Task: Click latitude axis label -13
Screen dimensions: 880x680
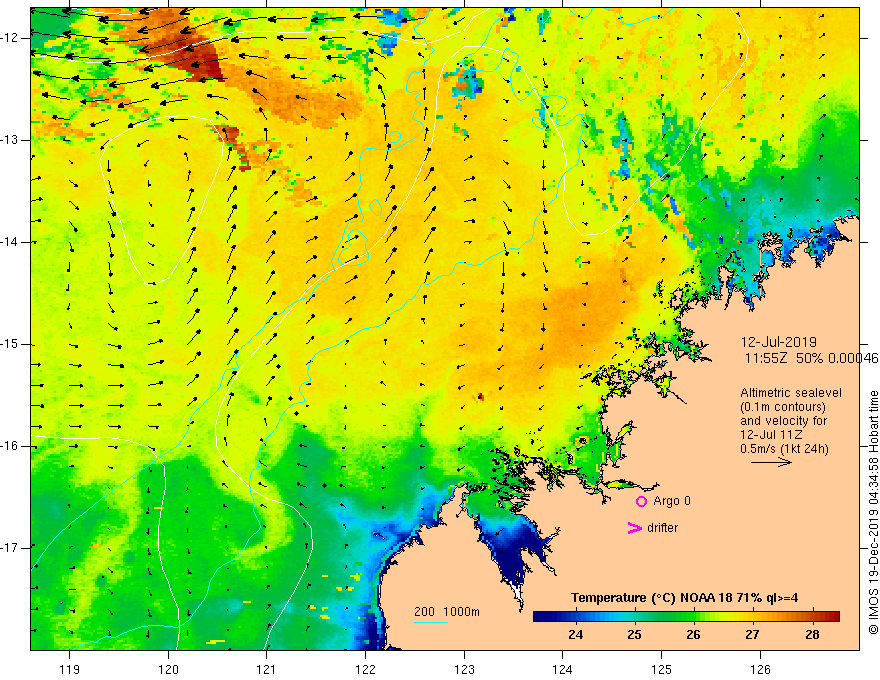Action: [x=11, y=140]
